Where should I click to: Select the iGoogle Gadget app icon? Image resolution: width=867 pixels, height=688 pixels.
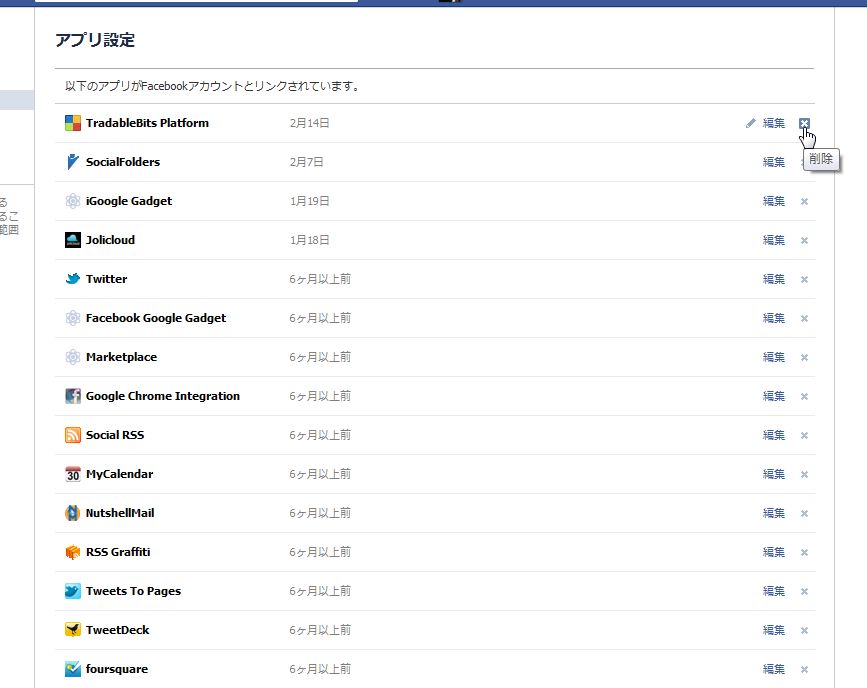(x=72, y=201)
